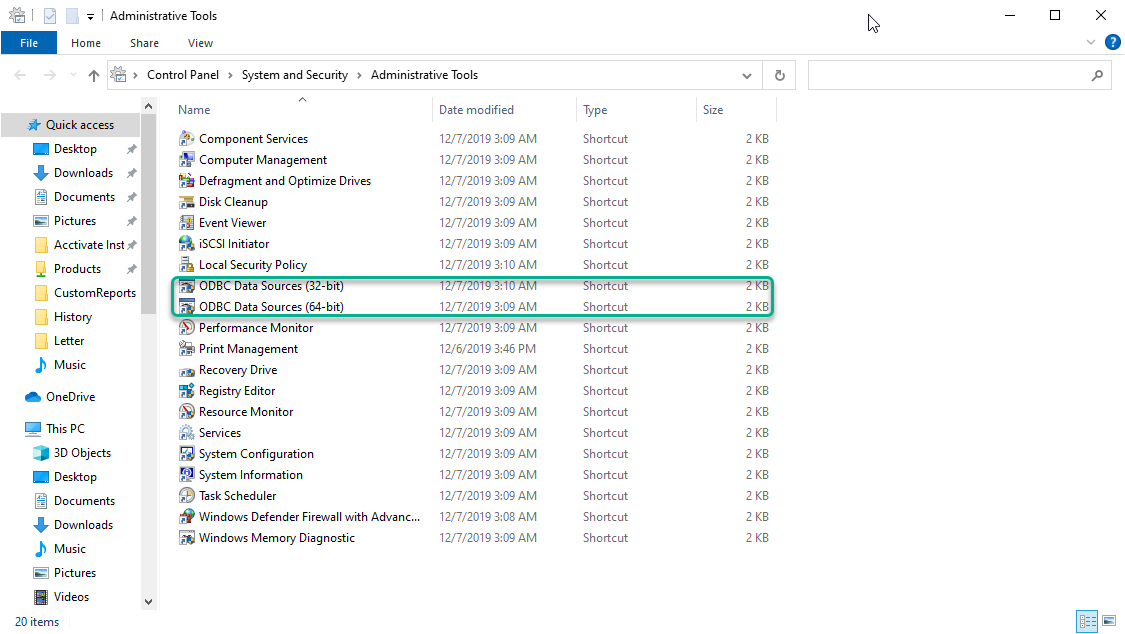Switch to details view layout icon
This screenshot has height=634, width=1125.
point(1088,621)
